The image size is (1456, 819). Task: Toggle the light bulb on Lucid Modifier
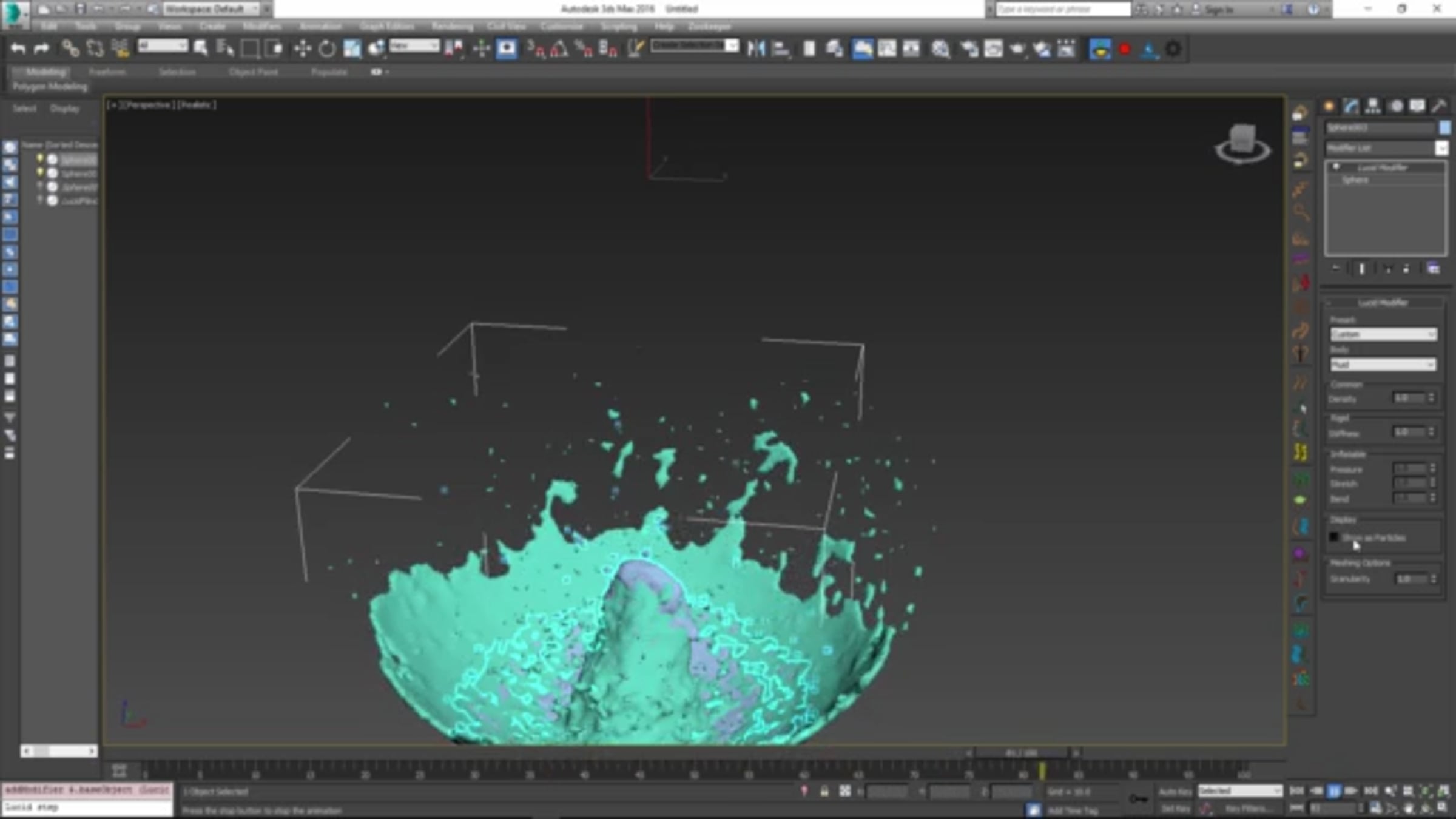tap(1336, 167)
